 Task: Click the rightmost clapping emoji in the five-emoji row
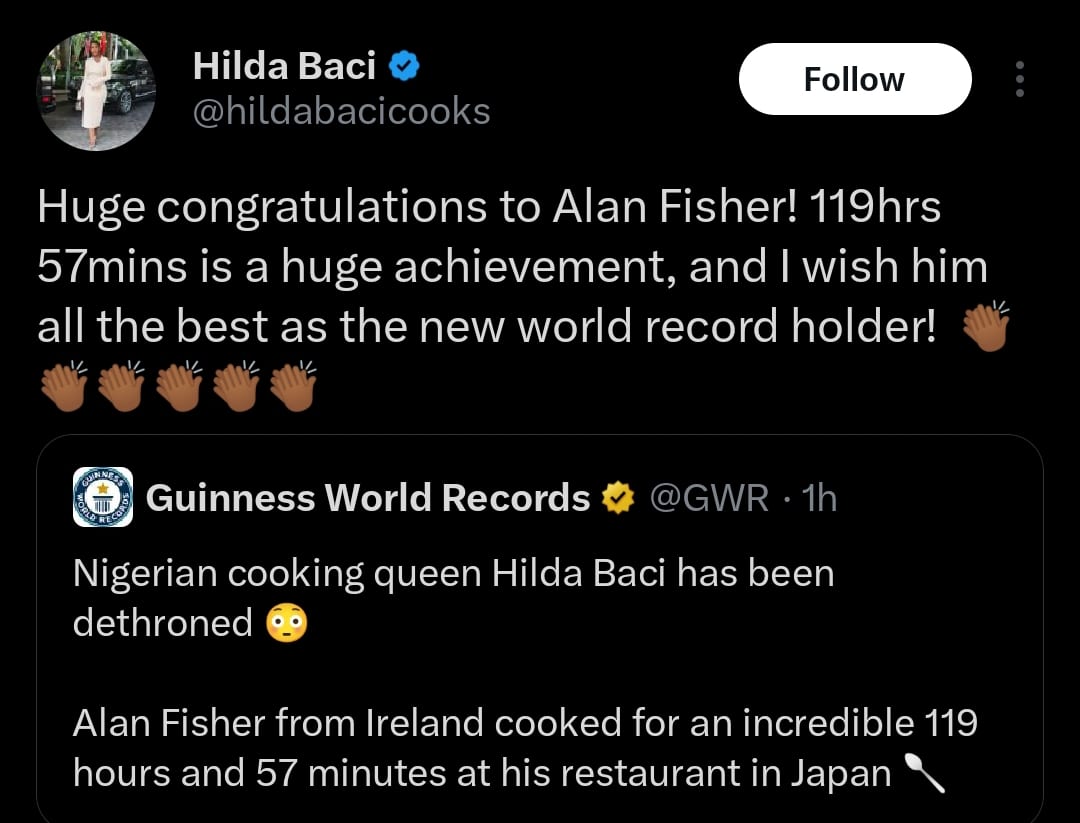292,385
